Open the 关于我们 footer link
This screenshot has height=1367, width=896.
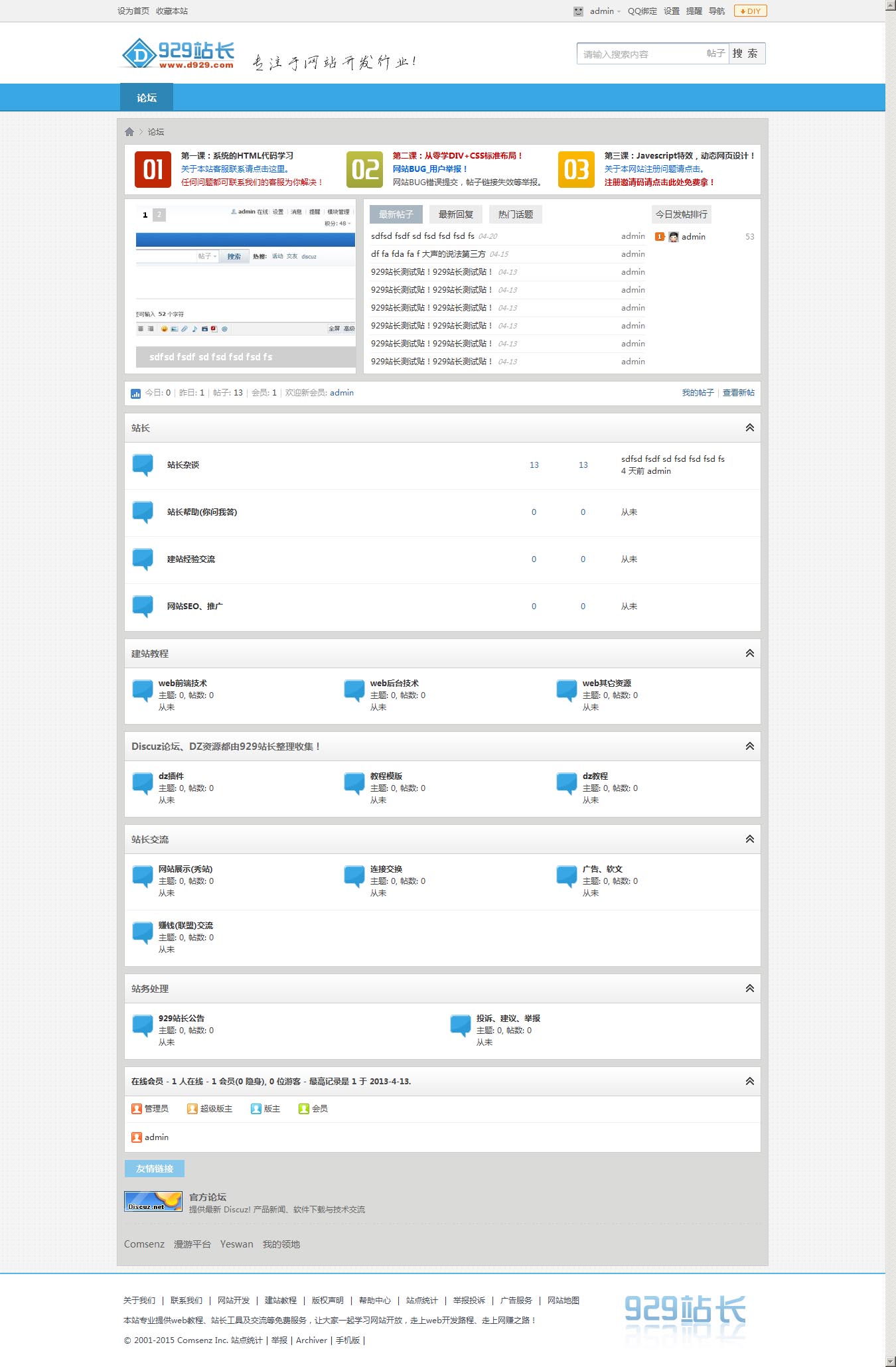(139, 1301)
